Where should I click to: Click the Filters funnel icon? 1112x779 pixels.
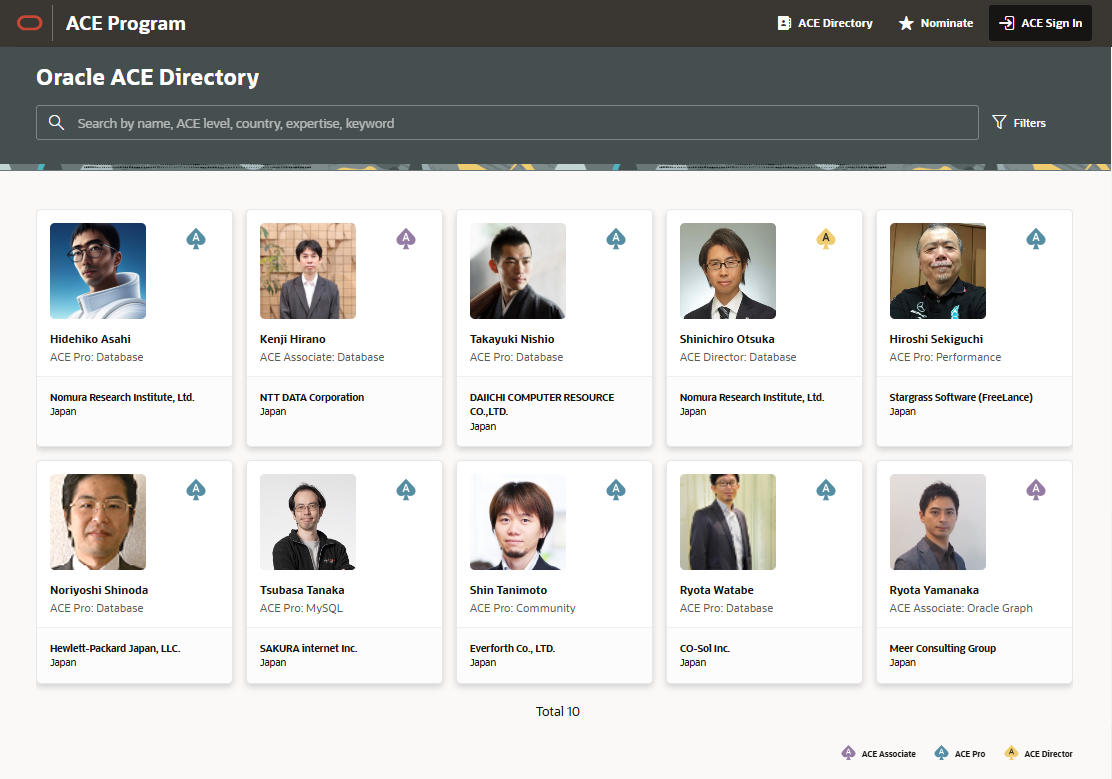coord(999,123)
